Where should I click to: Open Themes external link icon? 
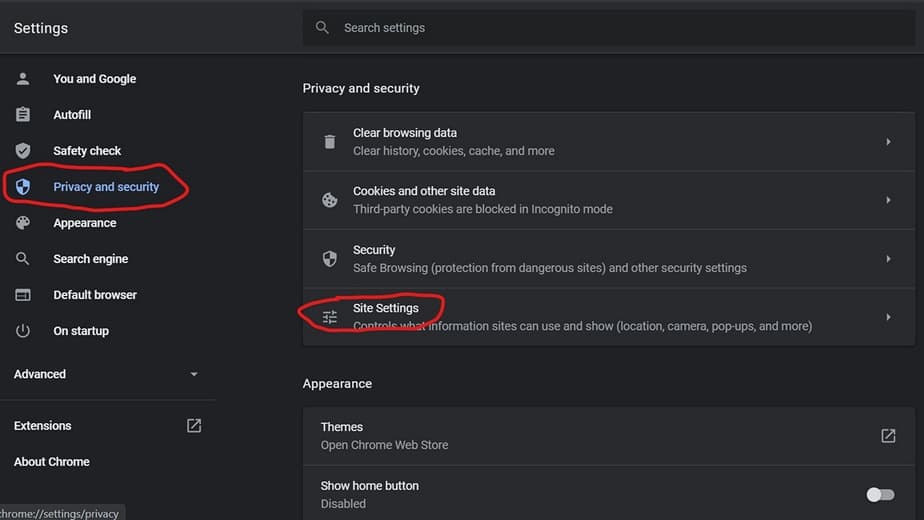[x=887, y=436]
